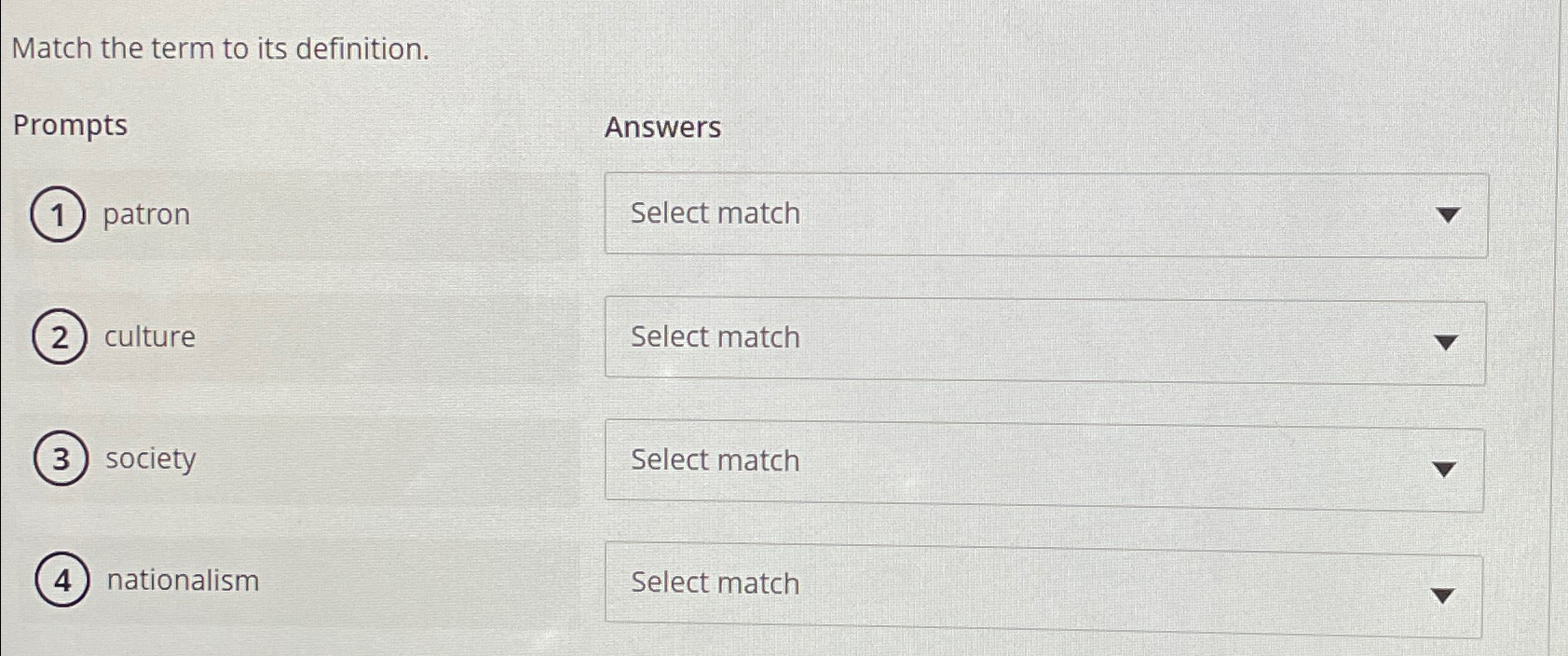Click the numbered circle 1 beside patron
The image size is (1568, 656).
(x=59, y=215)
